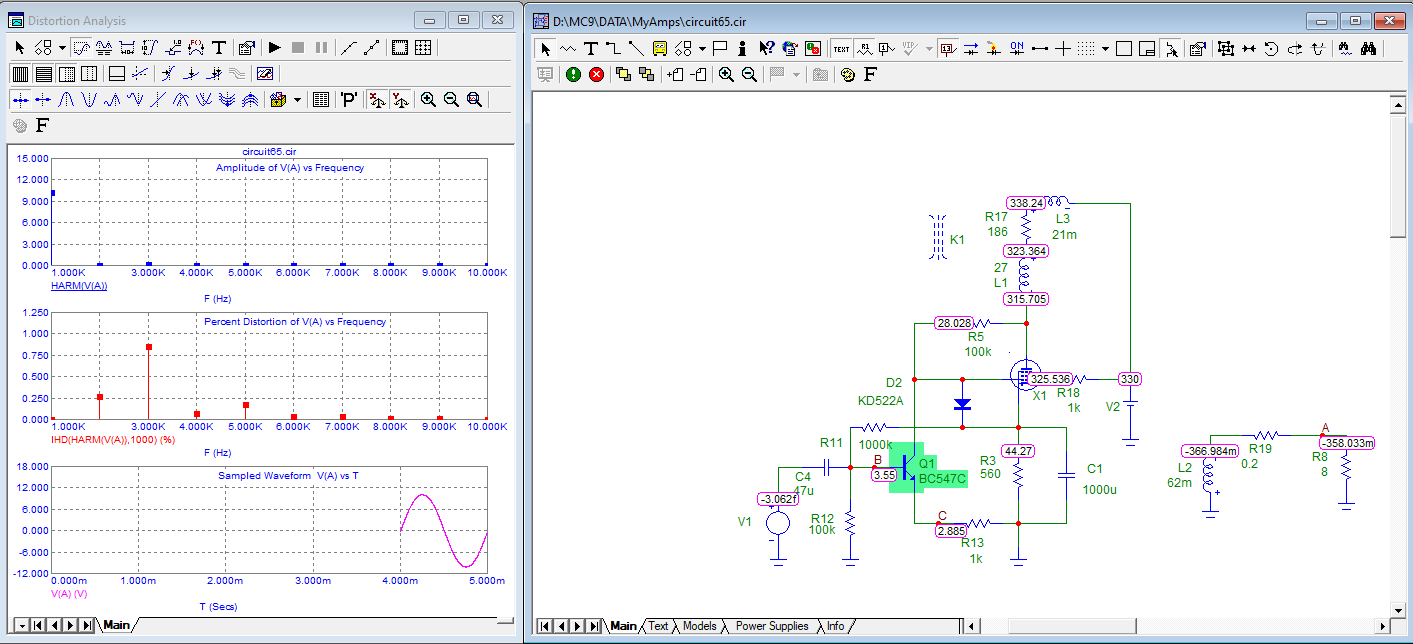1413x644 pixels.
Task: Click the binoculars Find icon
Action: pos(1369,48)
